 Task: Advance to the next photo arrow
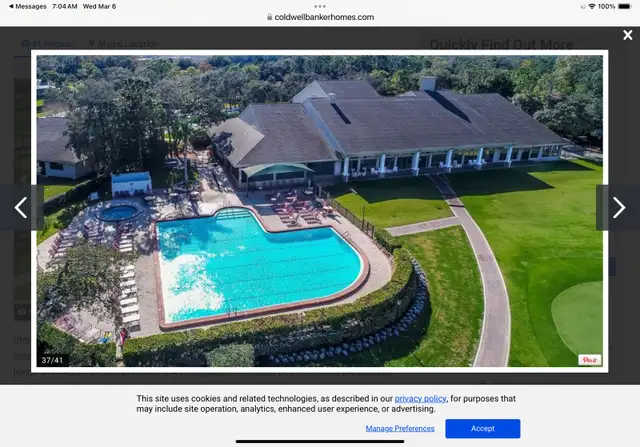click(x=618, y=208)
